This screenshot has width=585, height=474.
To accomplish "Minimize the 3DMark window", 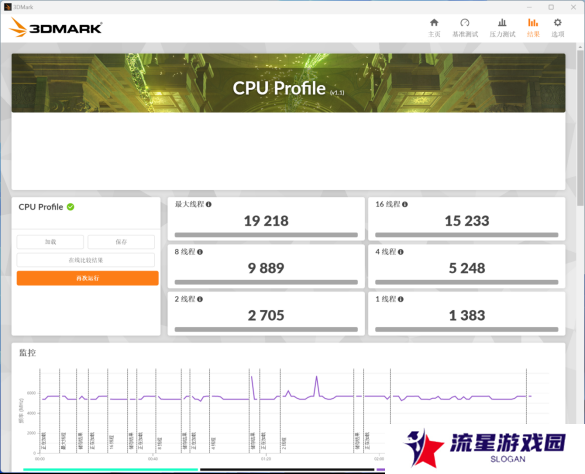I will click(x=529, y=7).
